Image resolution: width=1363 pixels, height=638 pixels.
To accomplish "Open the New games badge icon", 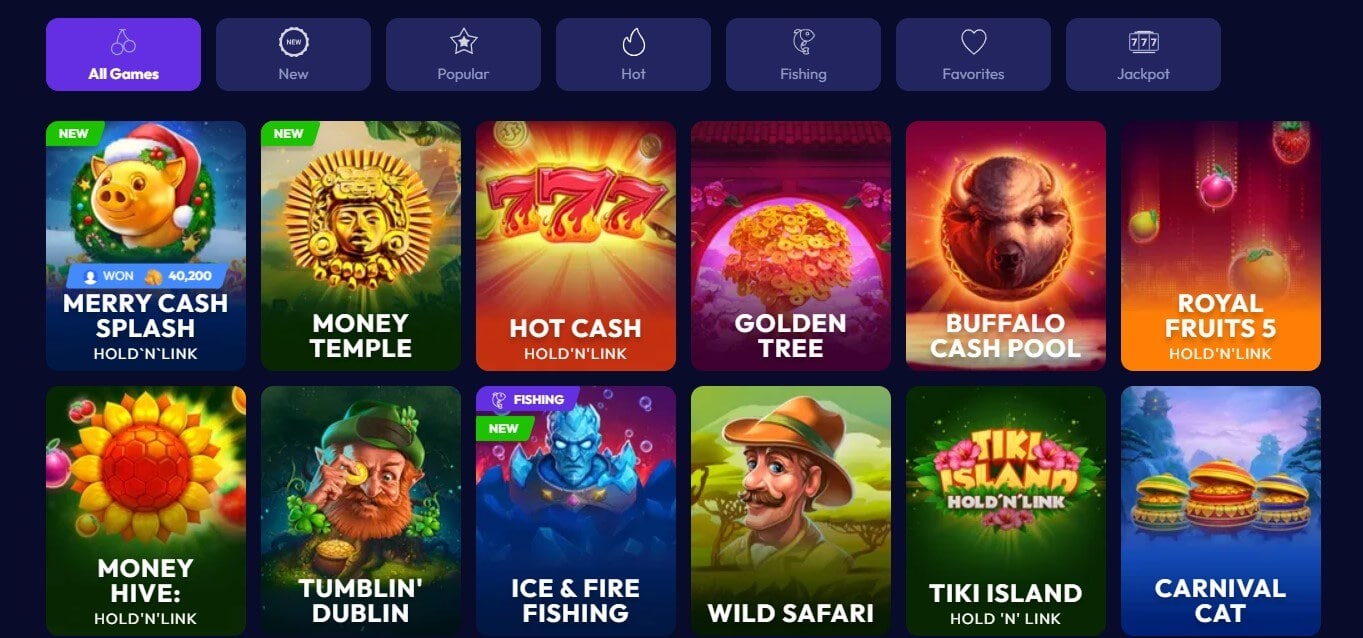I will (x=293, y=42).
